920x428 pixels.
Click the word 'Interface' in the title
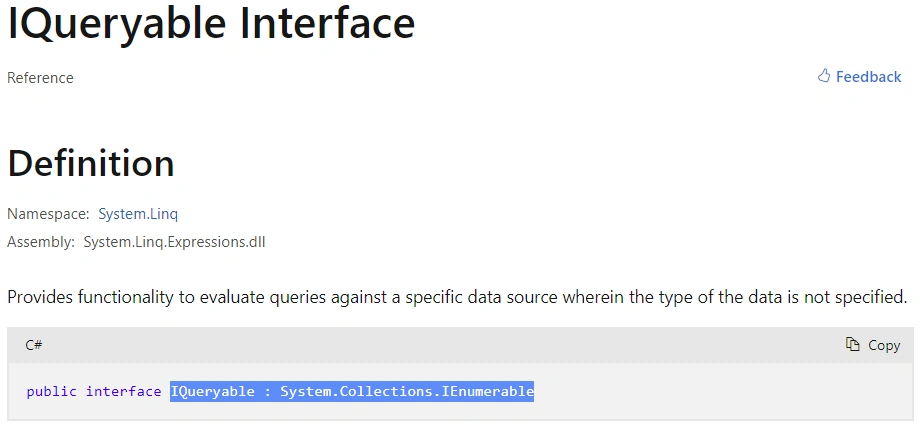pyautogui.click(x=327, y=23)
